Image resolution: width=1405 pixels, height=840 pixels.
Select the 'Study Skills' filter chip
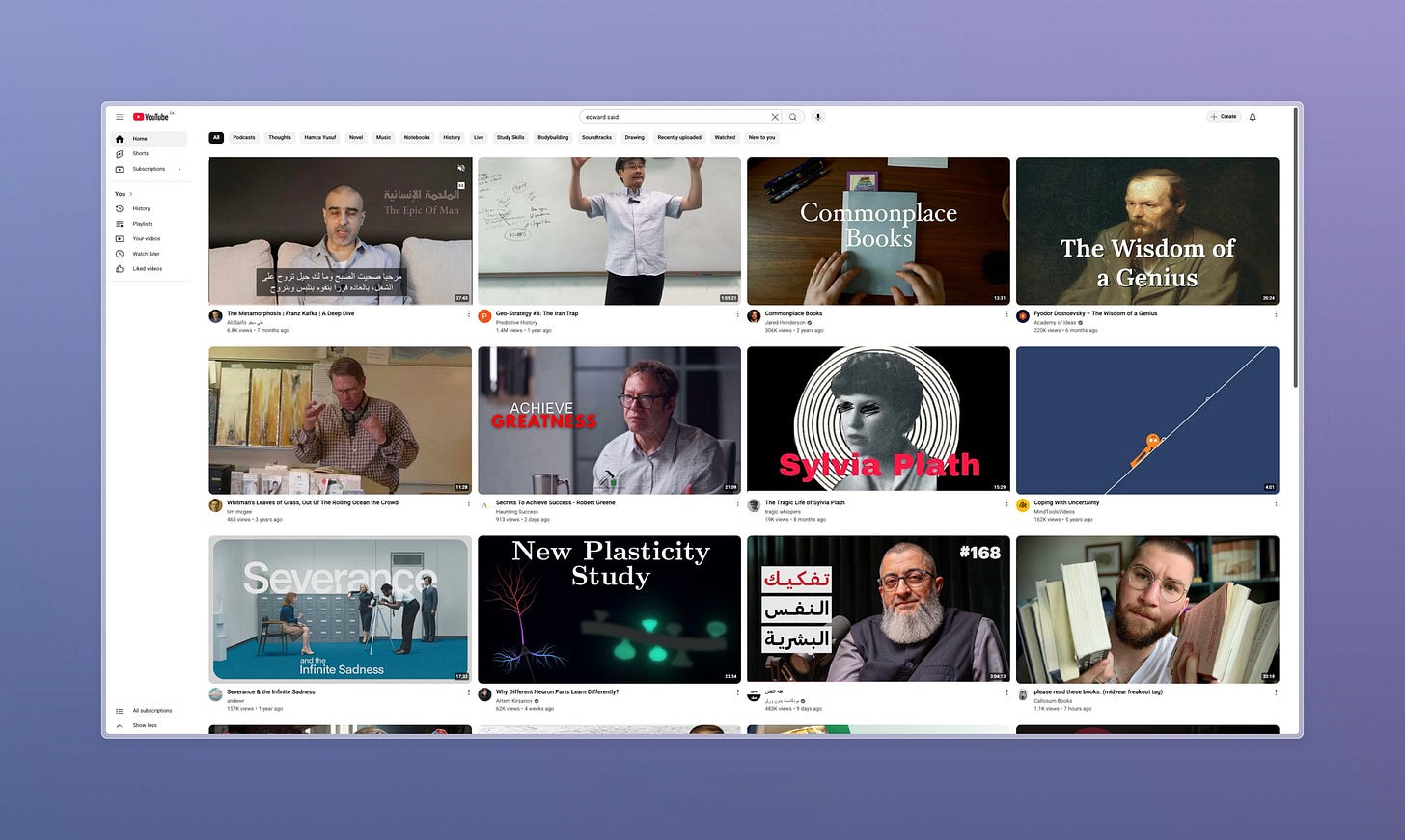tap(510, 137)
